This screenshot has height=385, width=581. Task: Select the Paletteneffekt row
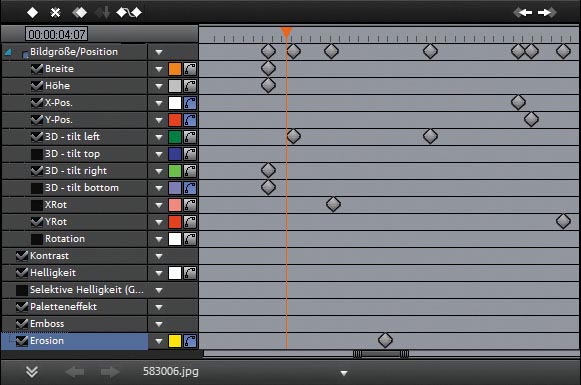coord(74,307)
